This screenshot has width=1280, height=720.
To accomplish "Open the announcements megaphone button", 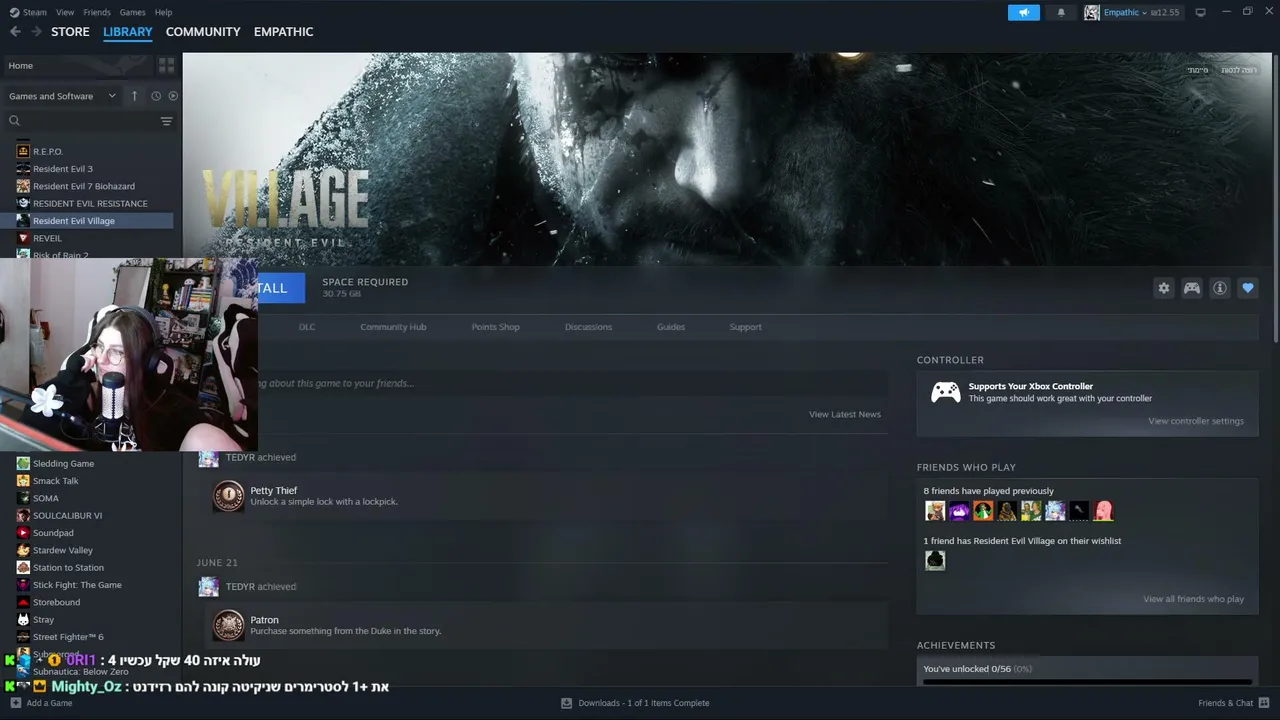I will coord(1023,12).
